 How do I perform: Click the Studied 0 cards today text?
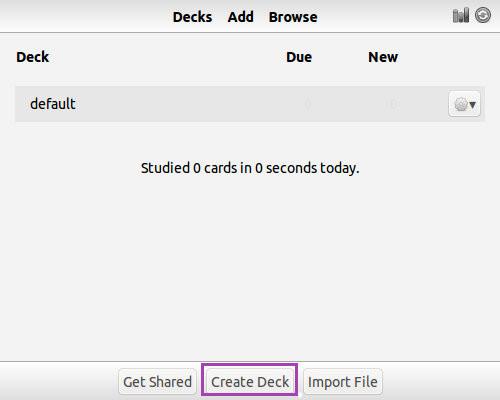[x=250, y=168]
